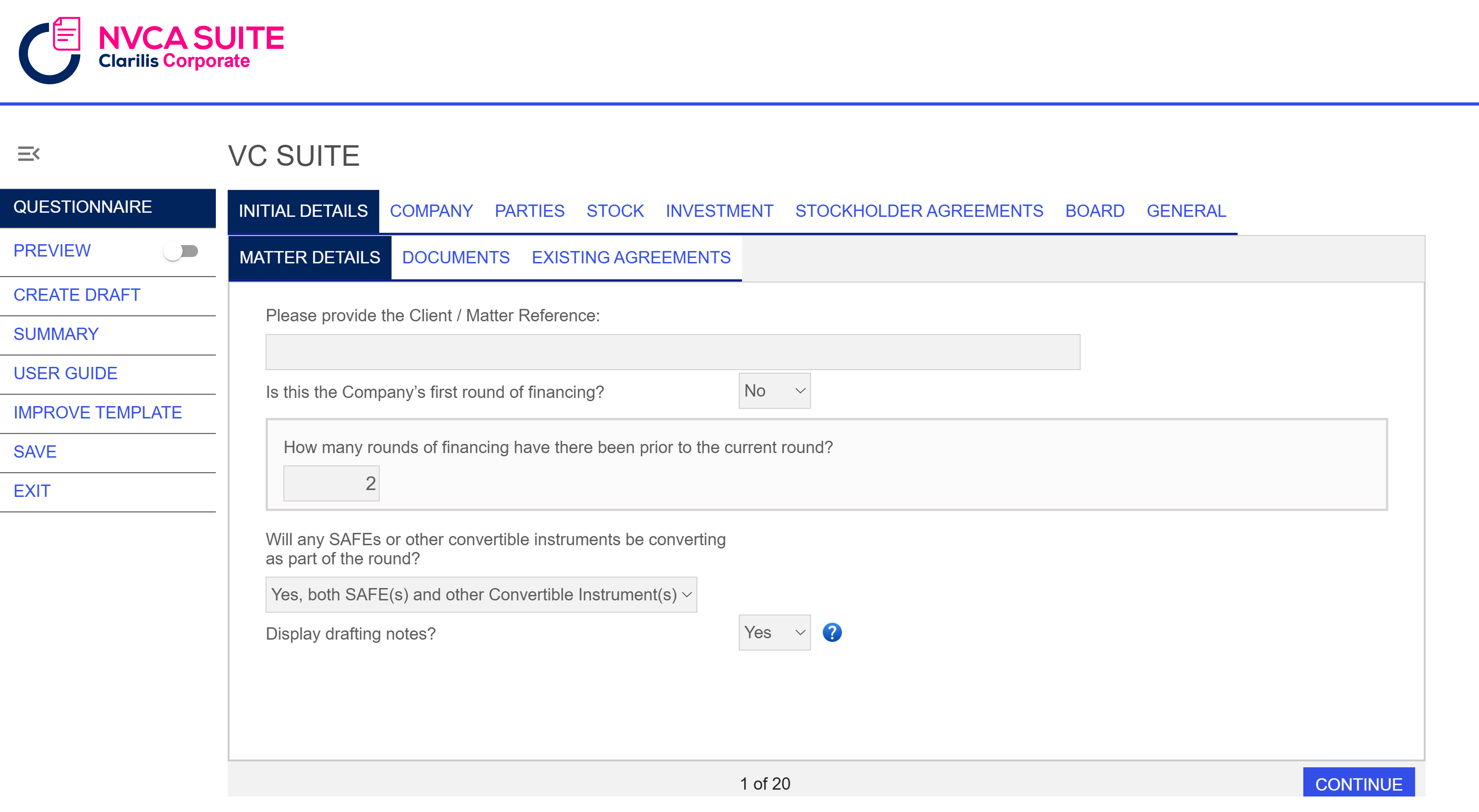Open the first round of financing dropdown
Viewport: 1479px width, 812px height.
pyautogui.click(x=774, y=390)
